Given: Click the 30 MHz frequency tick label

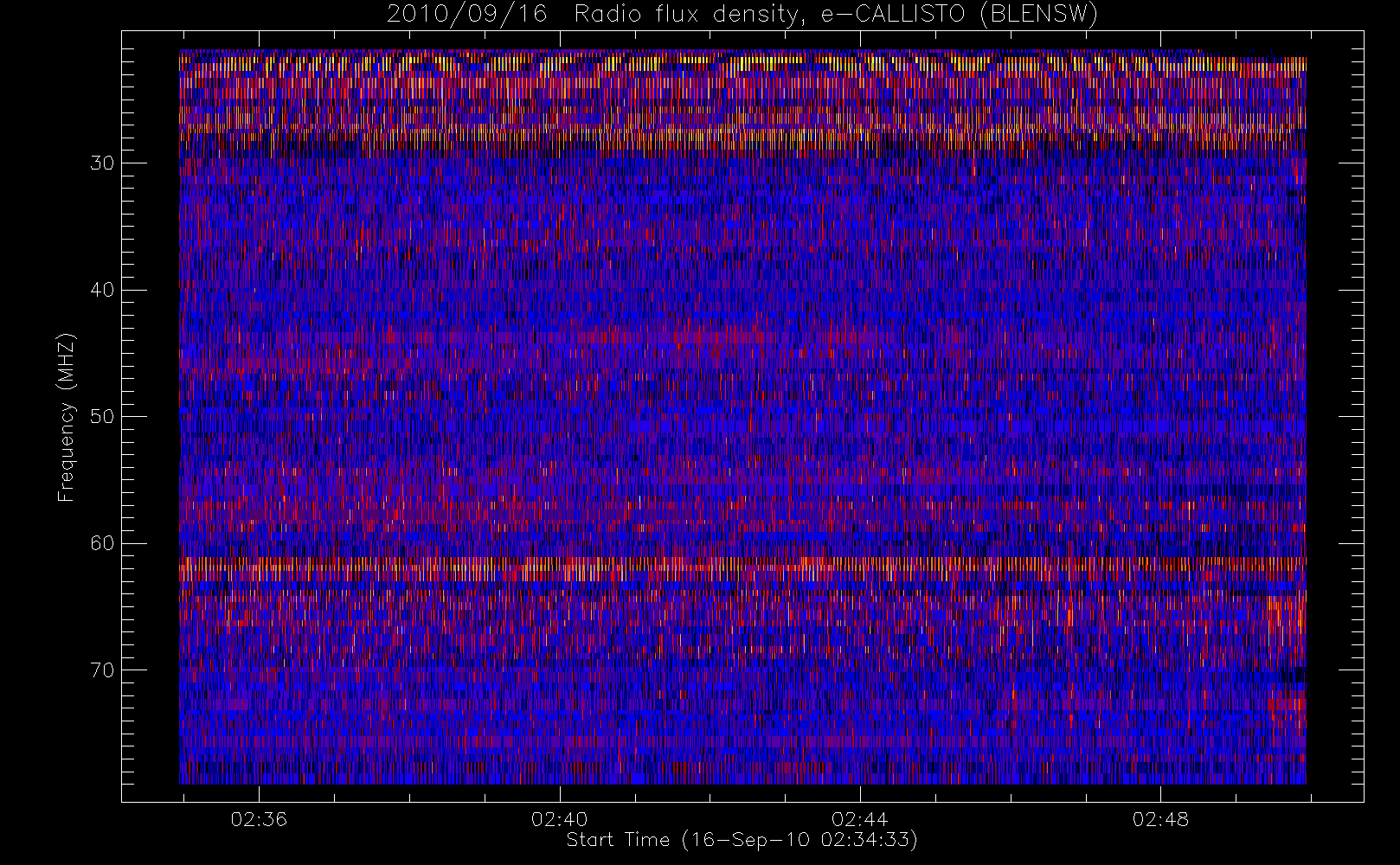Looking at the screenshot, I should 102,163.
